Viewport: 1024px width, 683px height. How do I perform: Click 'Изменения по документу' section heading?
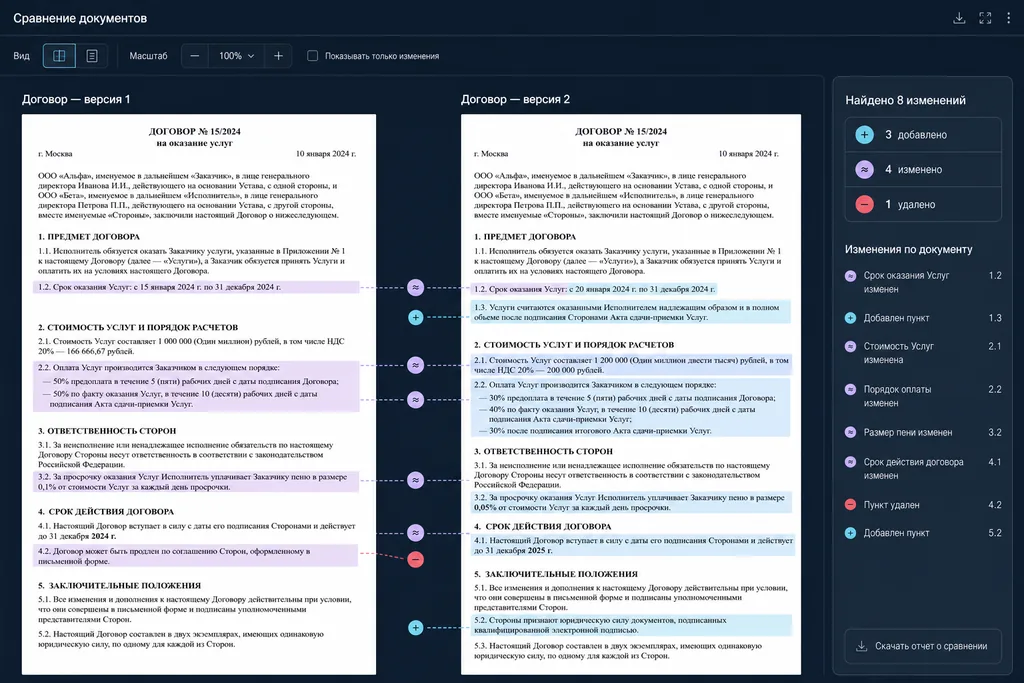pyautogui.click(x=908, y=249)
